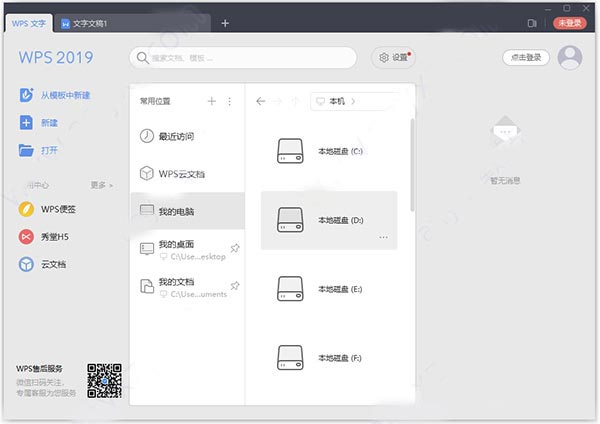This screenshot has width=600, height=424.
Task: Click 更多 link in app center
Action: tap(101, 185)
